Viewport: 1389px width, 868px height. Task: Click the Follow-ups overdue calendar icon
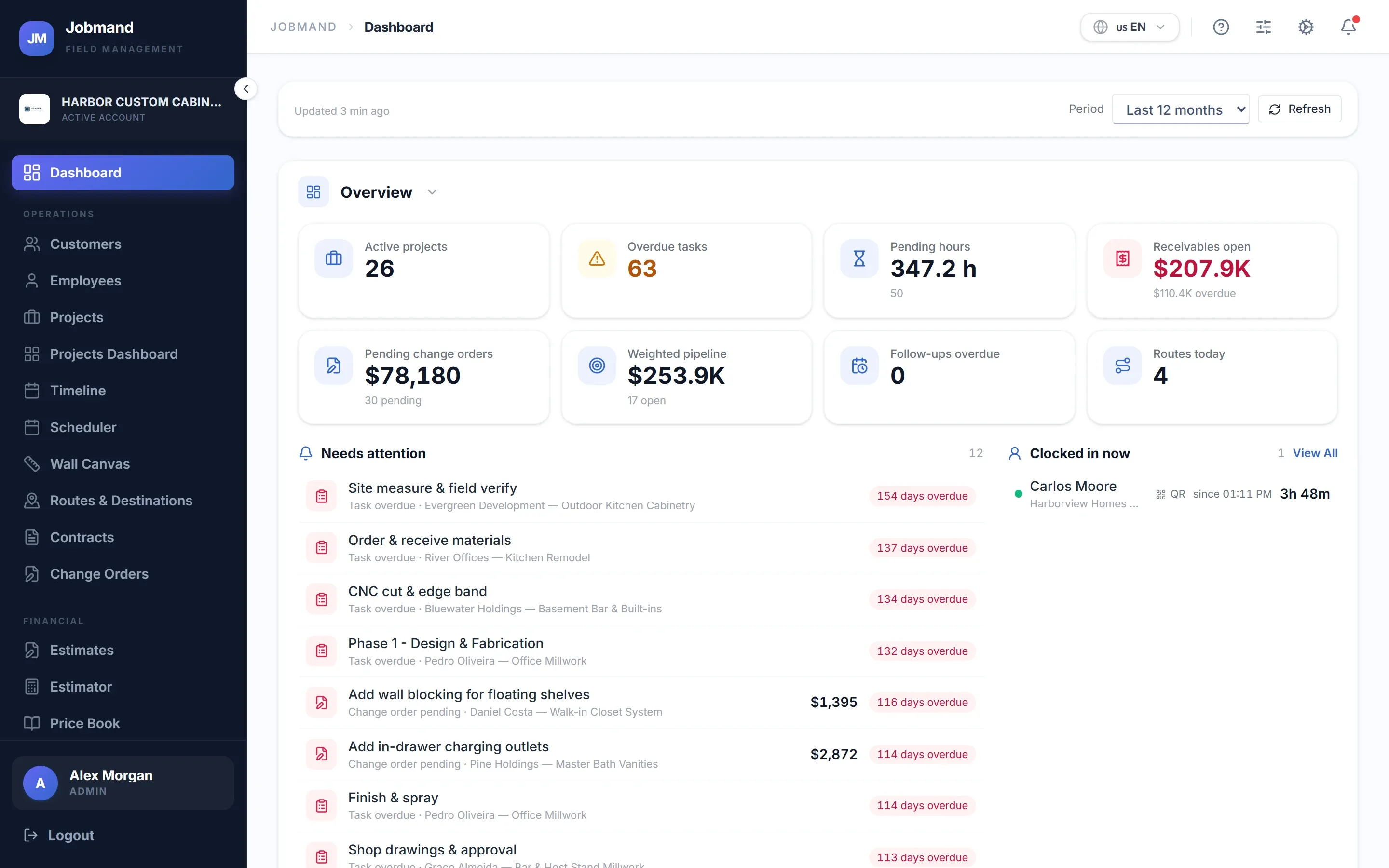(x=859, y=366)
